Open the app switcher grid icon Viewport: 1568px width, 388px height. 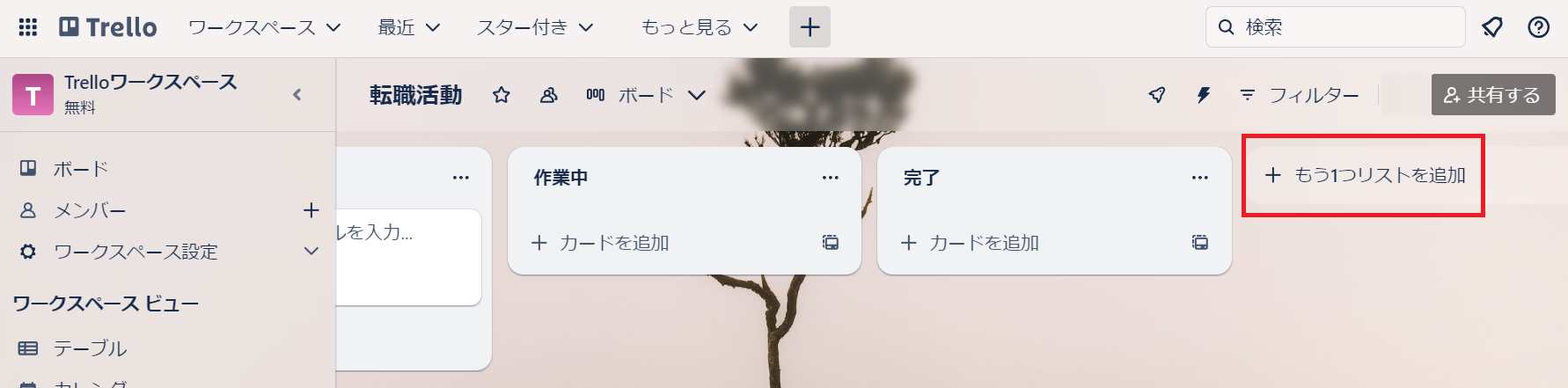28,27
